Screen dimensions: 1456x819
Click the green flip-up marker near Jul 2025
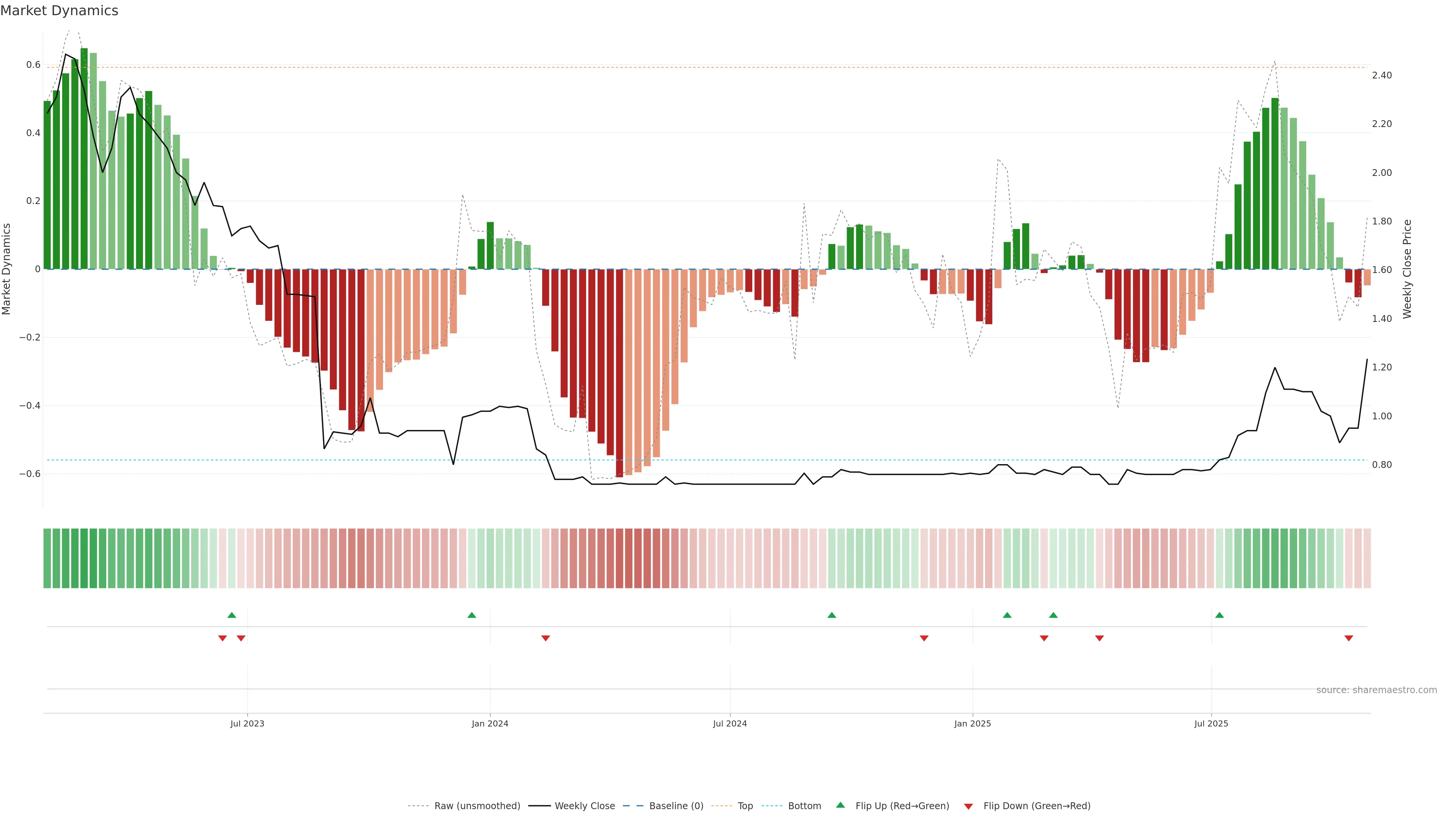(1219, 615)
